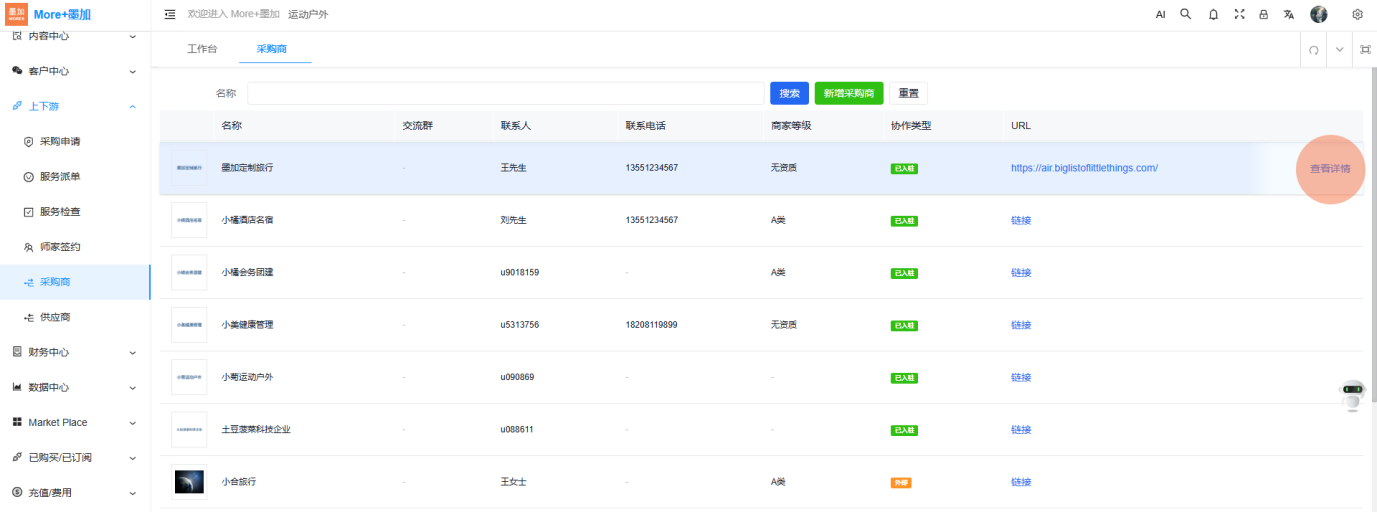The width and height of the screenshot is (1377, 512).
Task: Click the 名称 search input field
Action: (505, 93)
